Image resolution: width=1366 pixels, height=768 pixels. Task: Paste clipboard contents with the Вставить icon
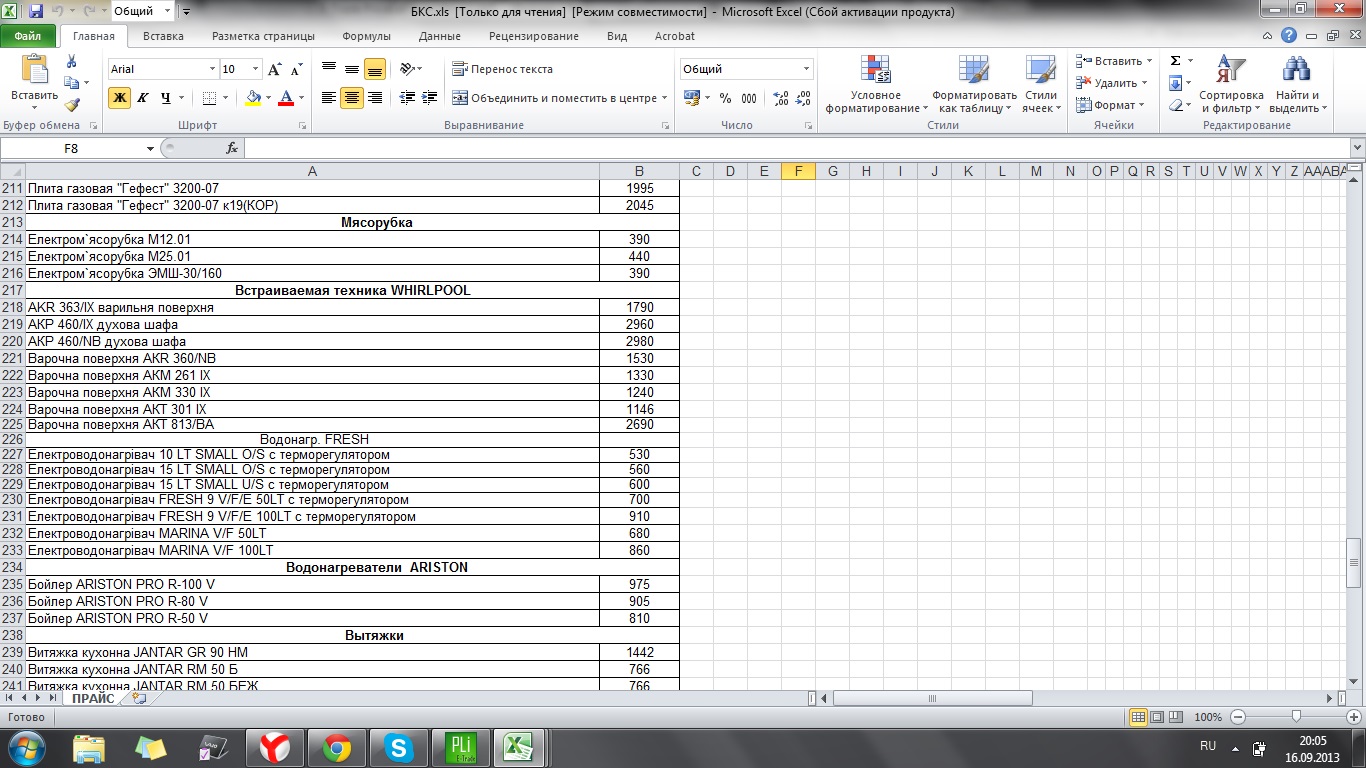(x=35, y=69)
